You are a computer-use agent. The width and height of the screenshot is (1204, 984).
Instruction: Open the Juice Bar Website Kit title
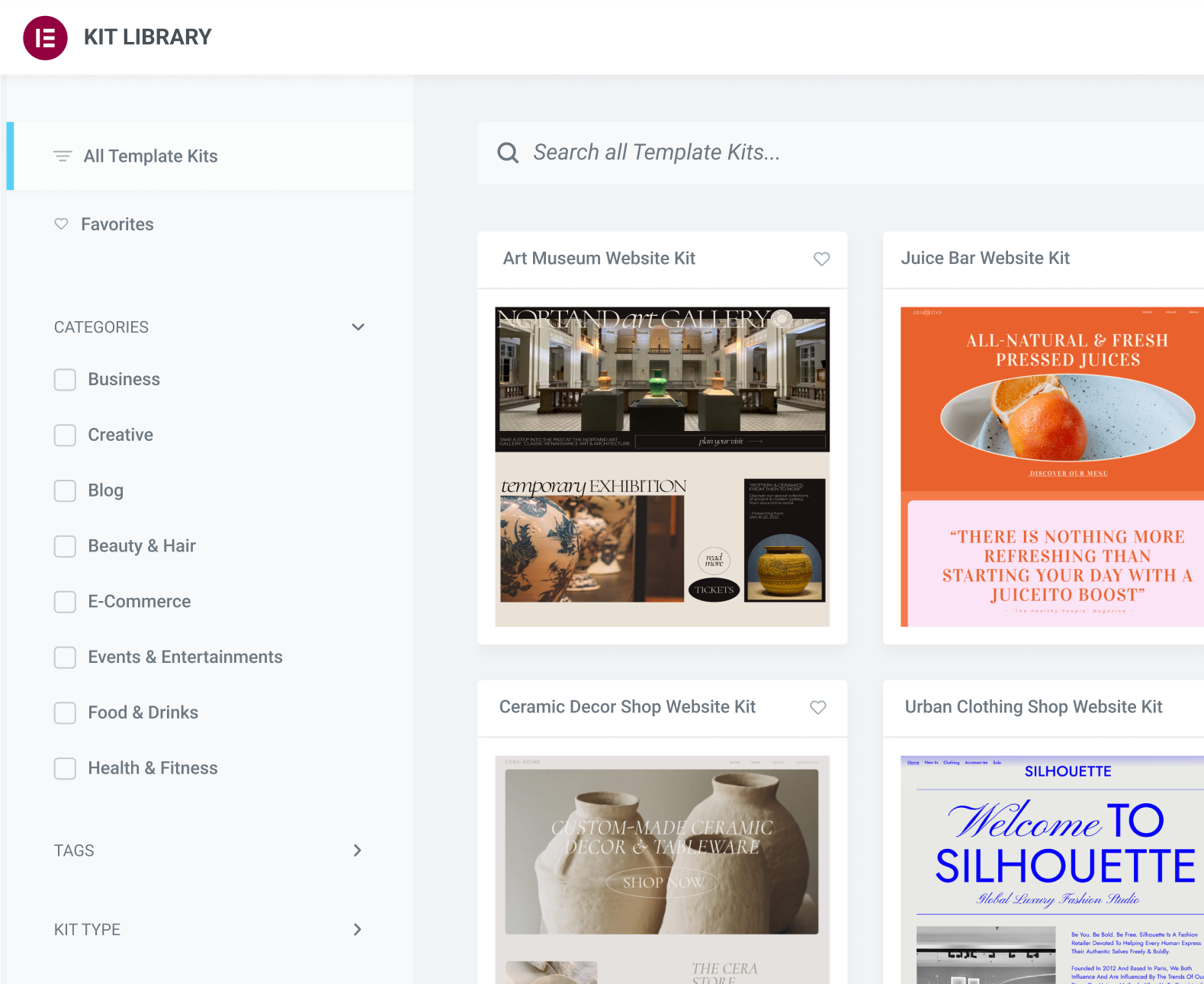click(x=984, y=259)
